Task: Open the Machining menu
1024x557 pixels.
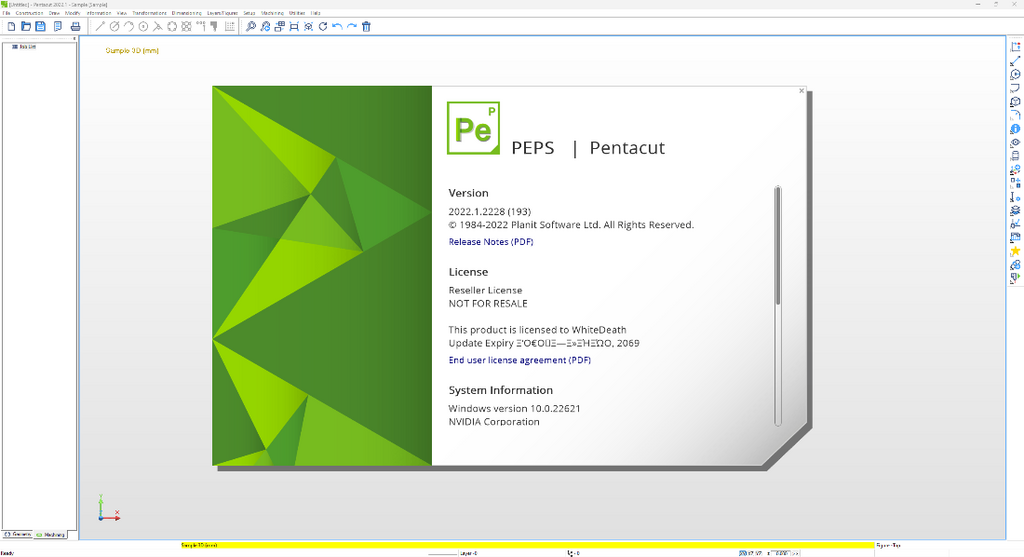Action: click(272, 13)
